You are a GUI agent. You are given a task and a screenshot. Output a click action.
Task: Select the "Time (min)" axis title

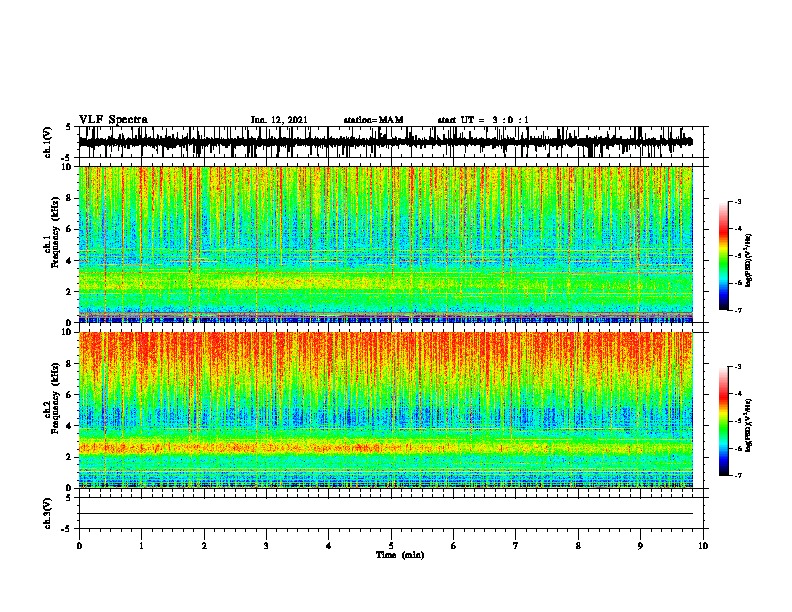[x=400, y=555]
